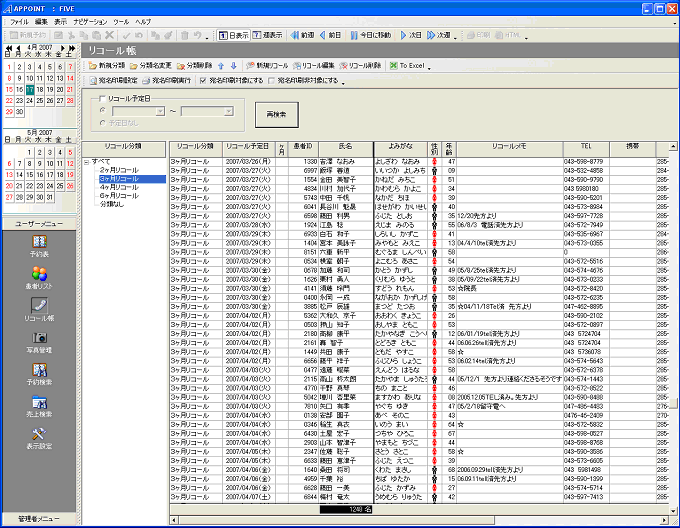Enable リコール予定日 filter checkbox

point(102,98)
